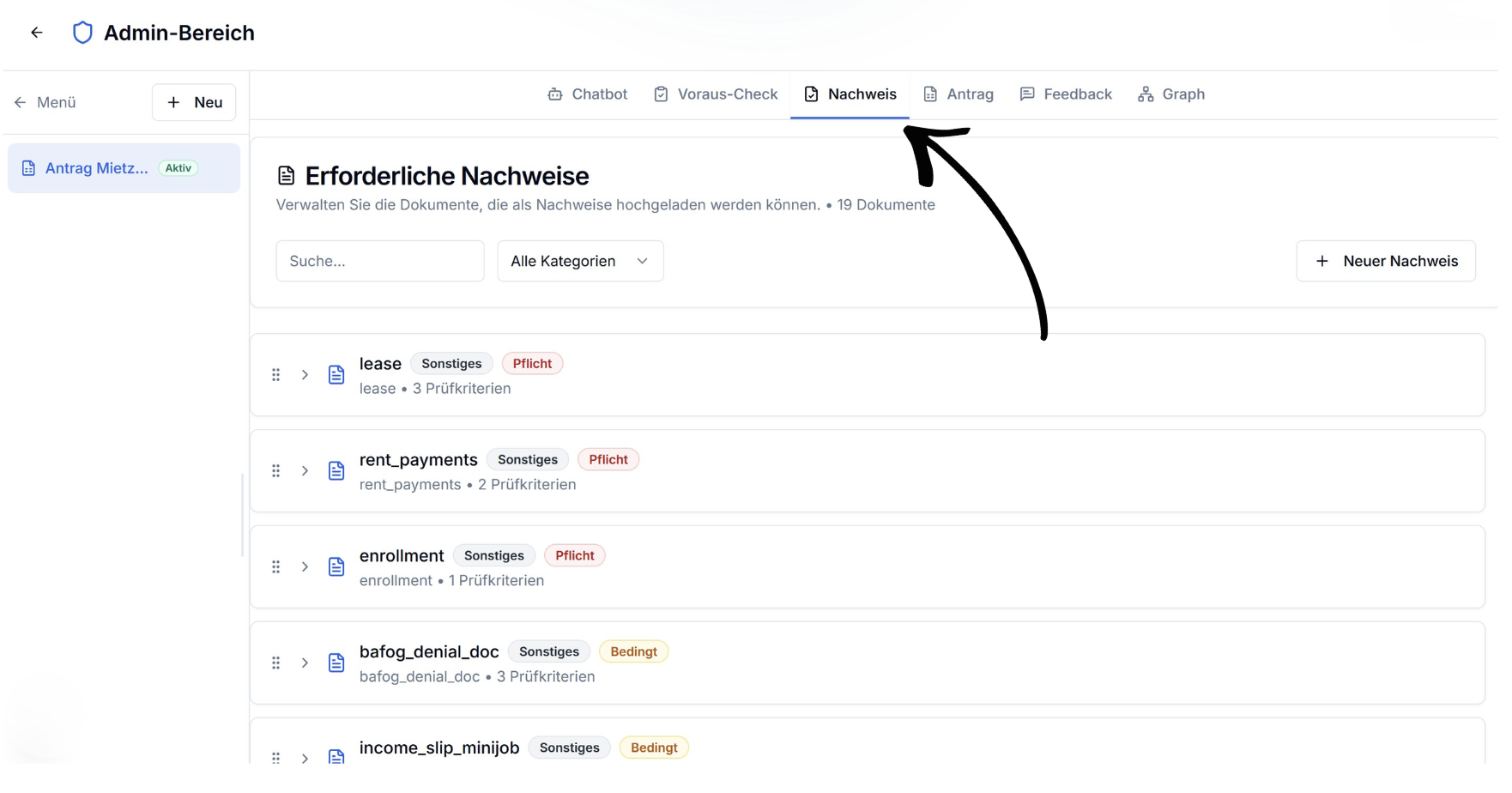Click the Neuer Nachweis button
This screenshot has height=793, width=1512.
[x=1386, y=261]
